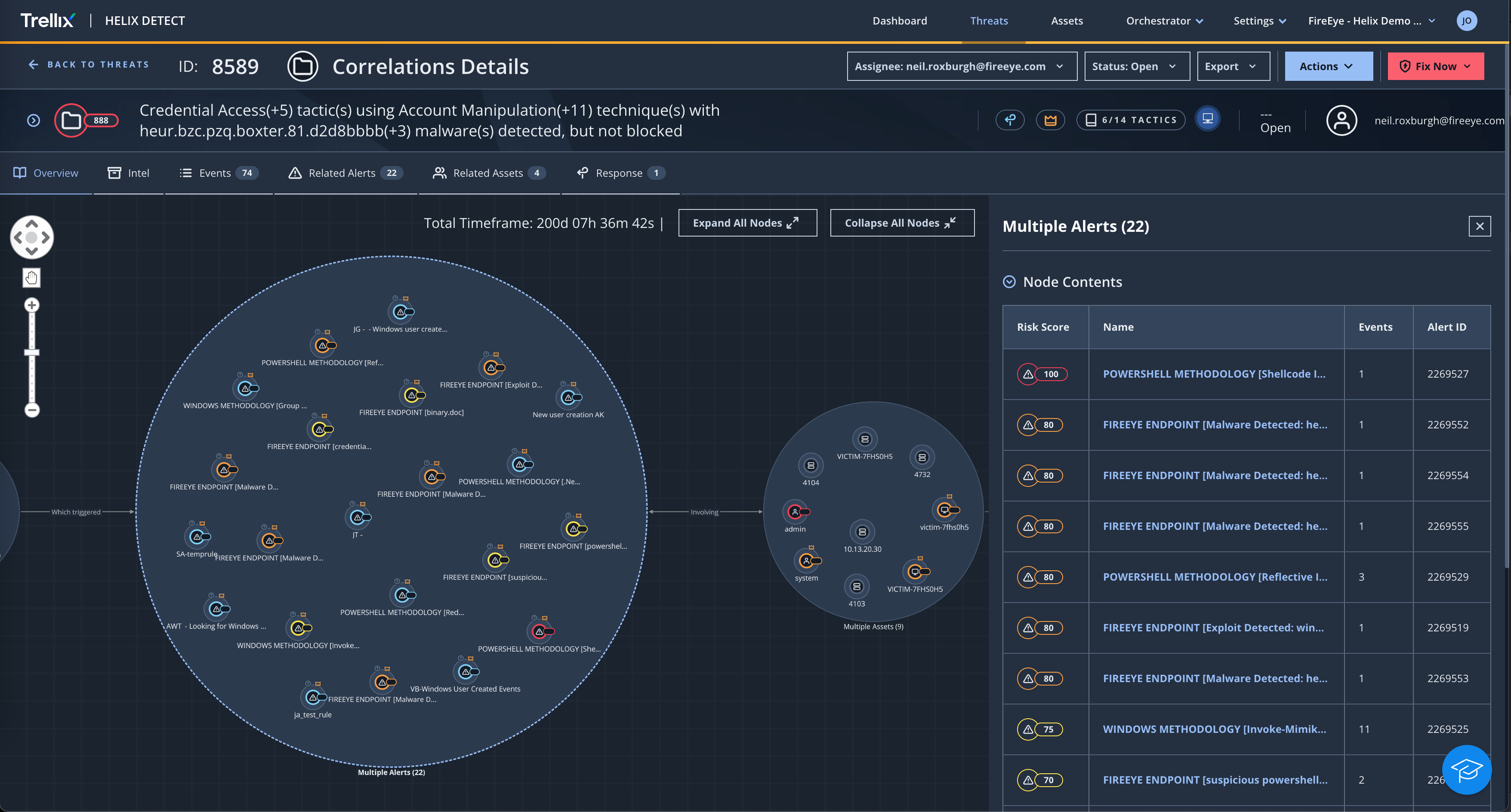Select the VB-Windows User Created Events node

[x=466, y=672]
